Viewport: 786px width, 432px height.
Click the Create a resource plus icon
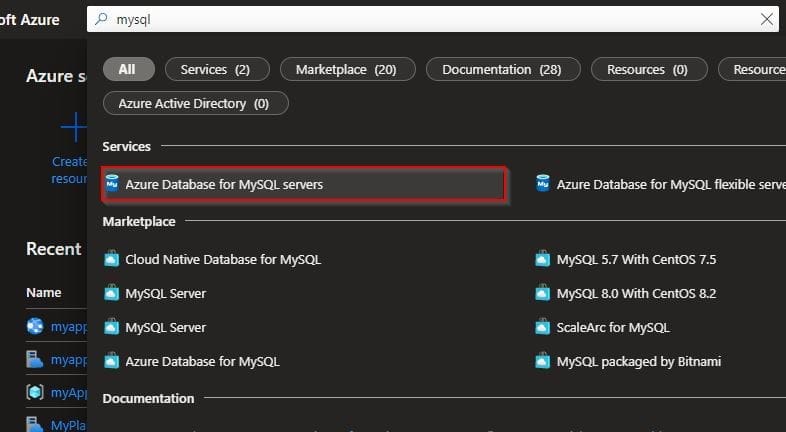tap(73, 127)
